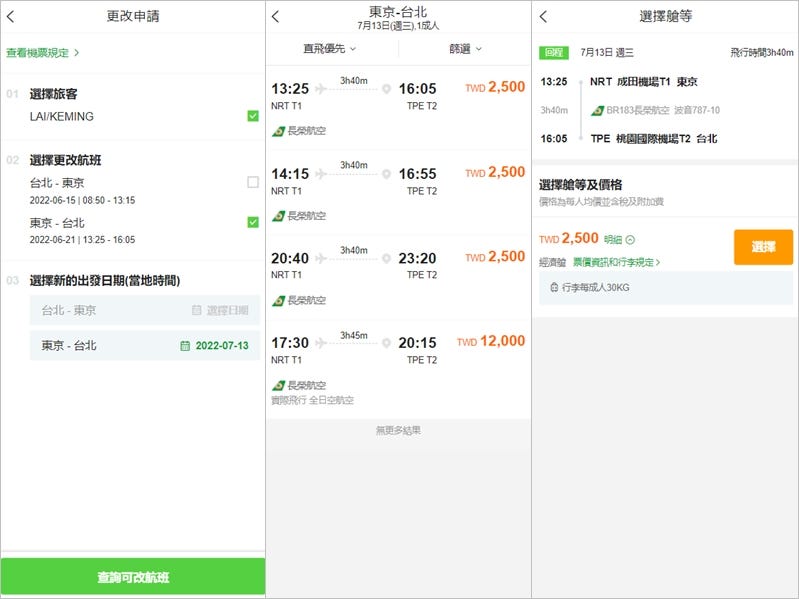Select the 13:25 to 16:05 flight
The height and width of the screenshot is (599, 799).
pyautogui.click(x=398, y=108)
